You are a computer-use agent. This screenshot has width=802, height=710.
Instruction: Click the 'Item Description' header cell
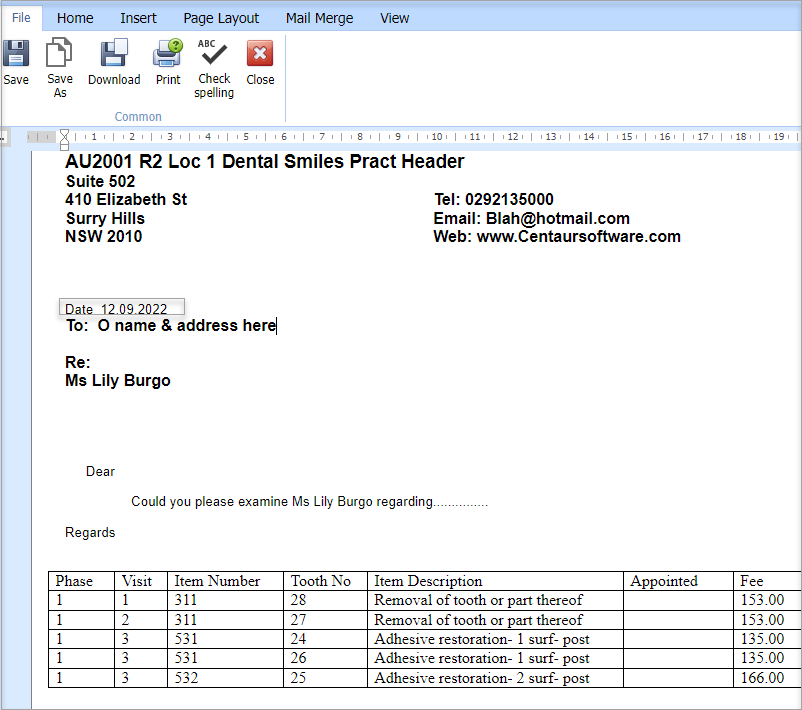click(x=495, y=581)
